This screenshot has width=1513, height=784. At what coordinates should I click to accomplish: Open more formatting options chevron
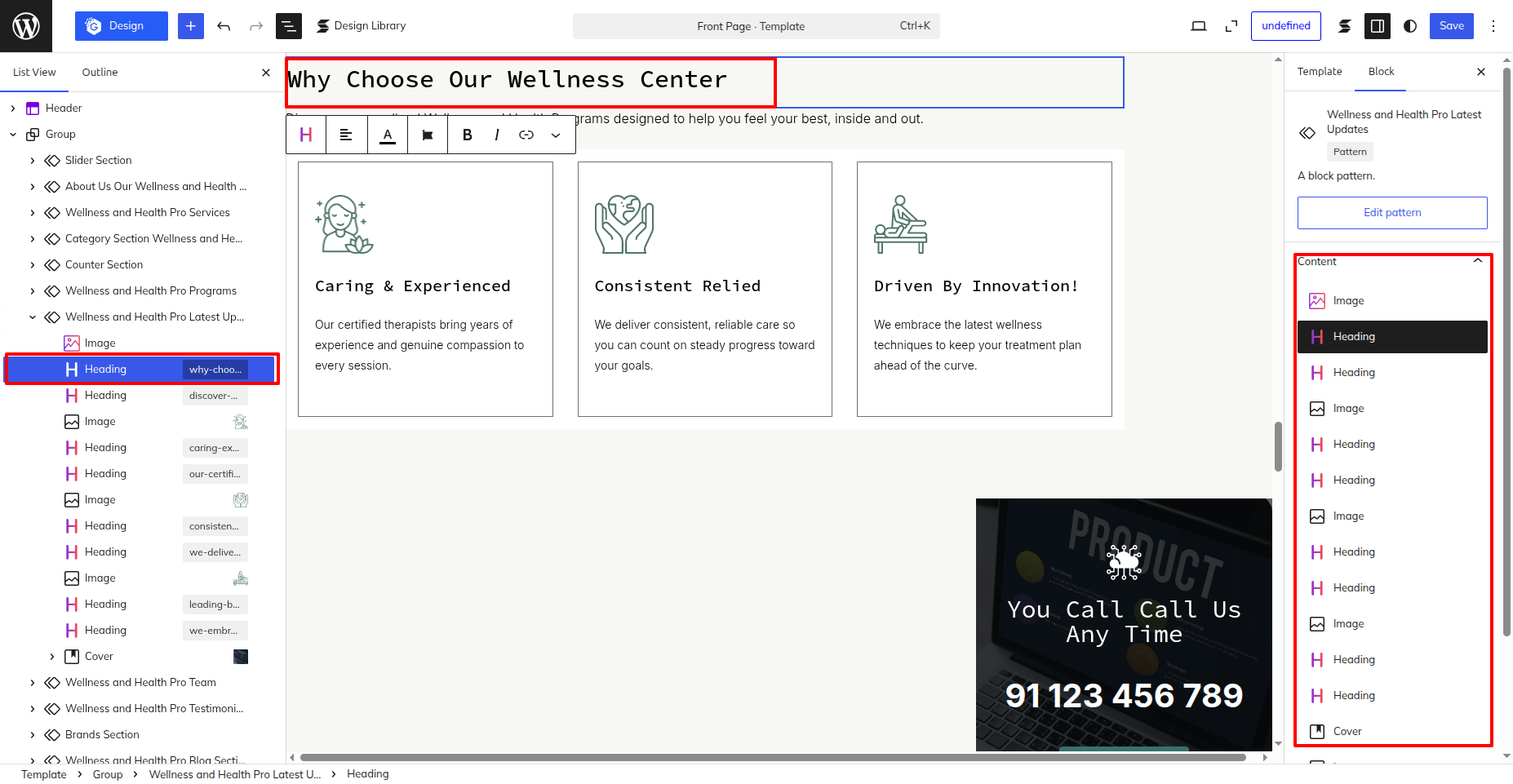tap(556, 135)
